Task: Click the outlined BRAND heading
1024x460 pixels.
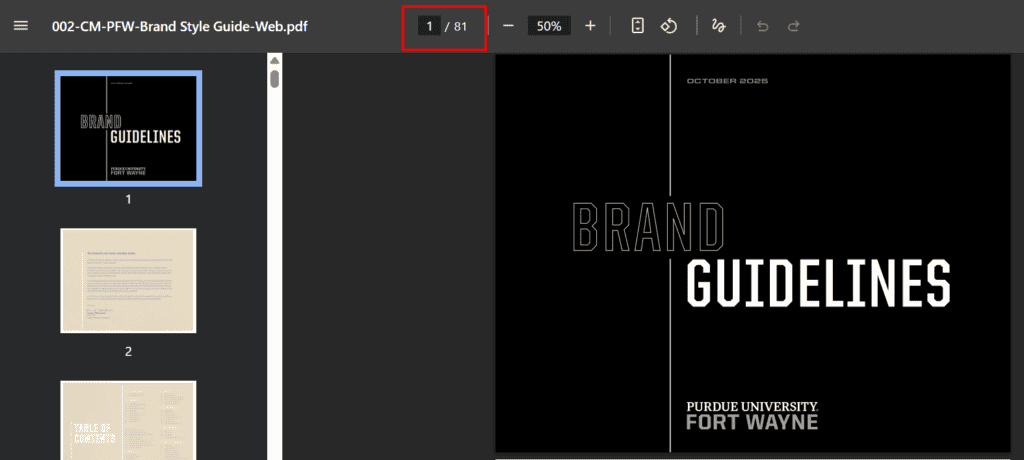Action: (x=648, y=227)
